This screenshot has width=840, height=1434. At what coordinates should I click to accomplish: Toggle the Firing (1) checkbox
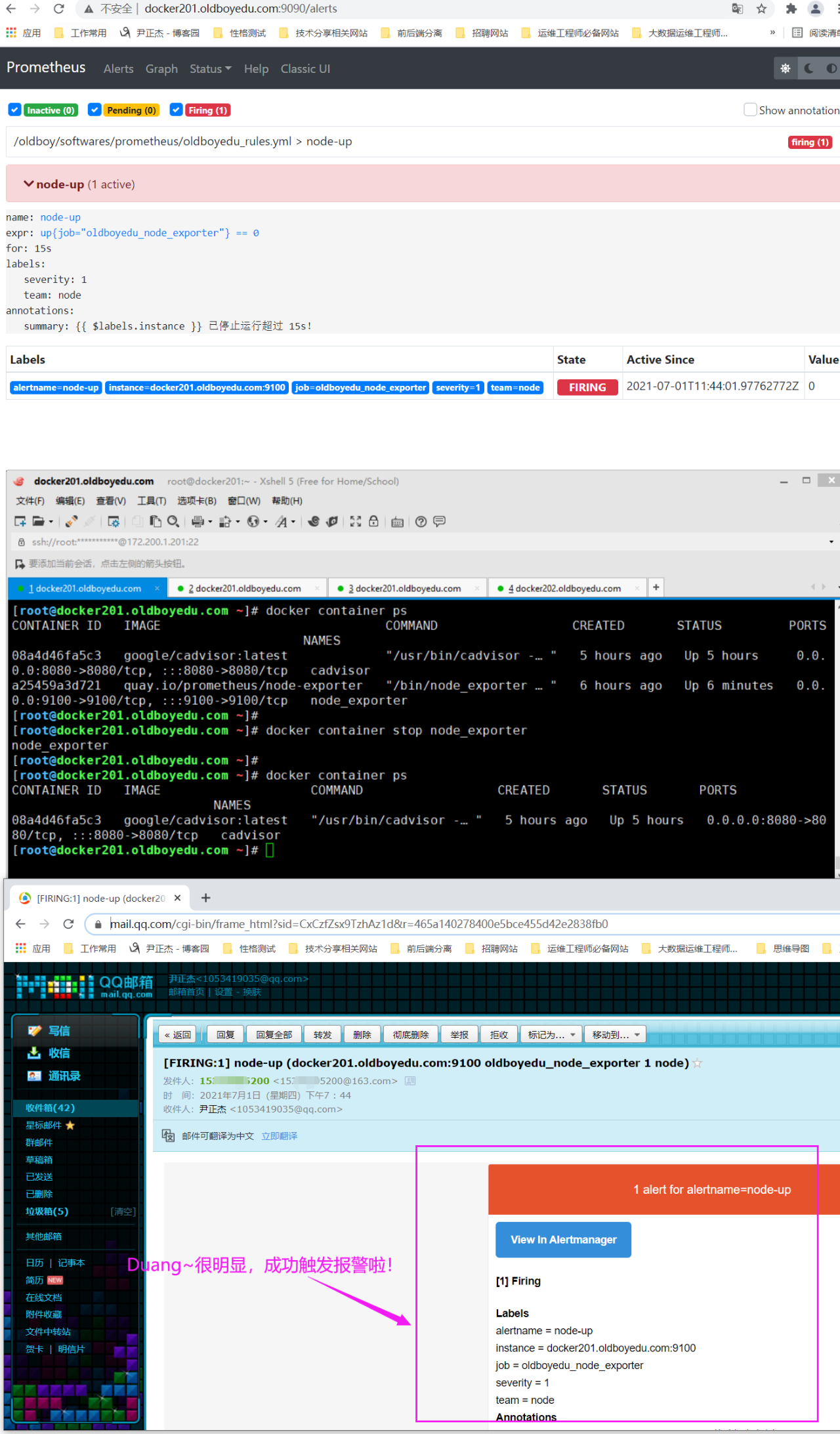coord(176,110)
